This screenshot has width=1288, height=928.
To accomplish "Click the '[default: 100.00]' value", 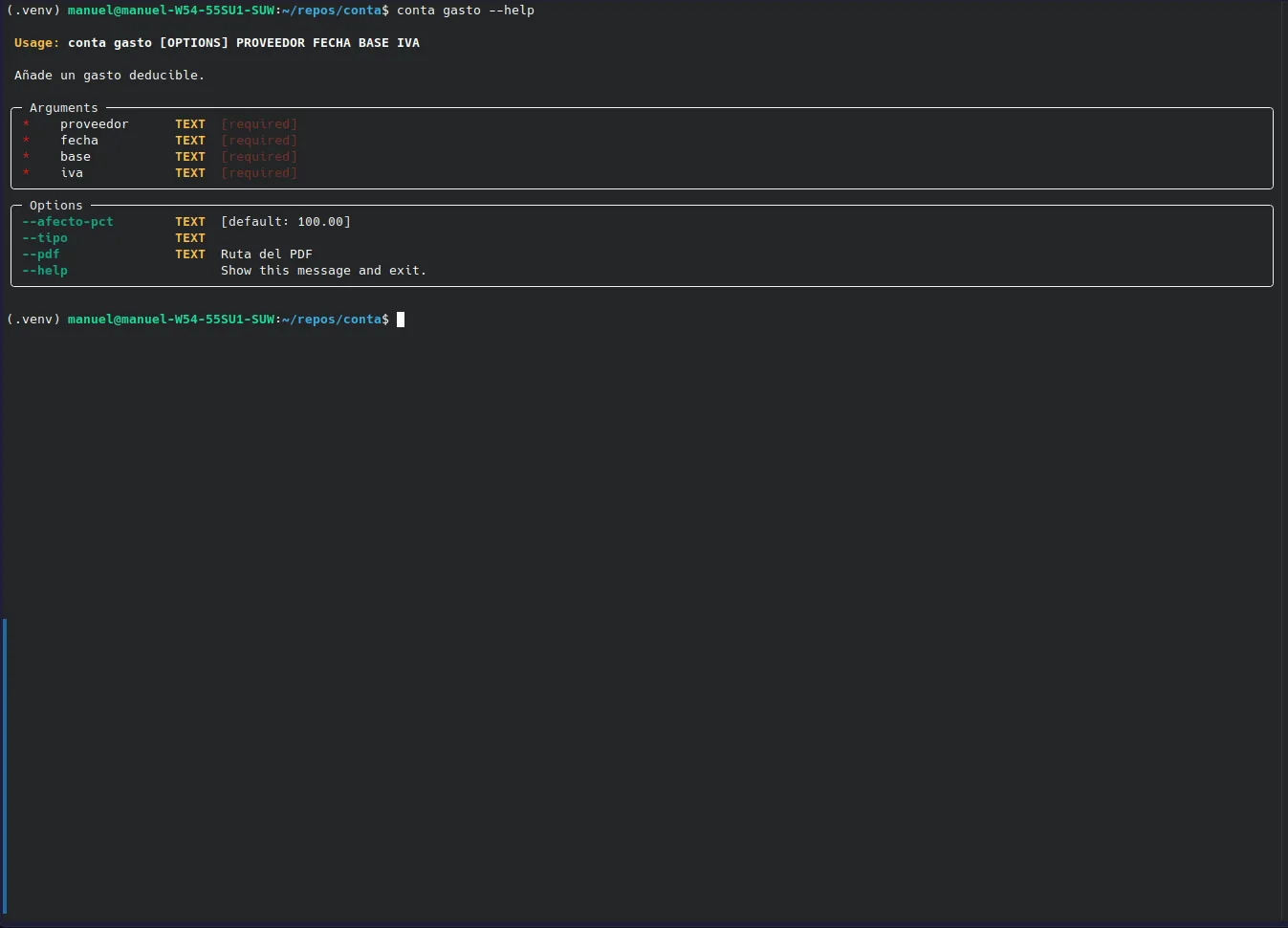I will pos(285,221).
